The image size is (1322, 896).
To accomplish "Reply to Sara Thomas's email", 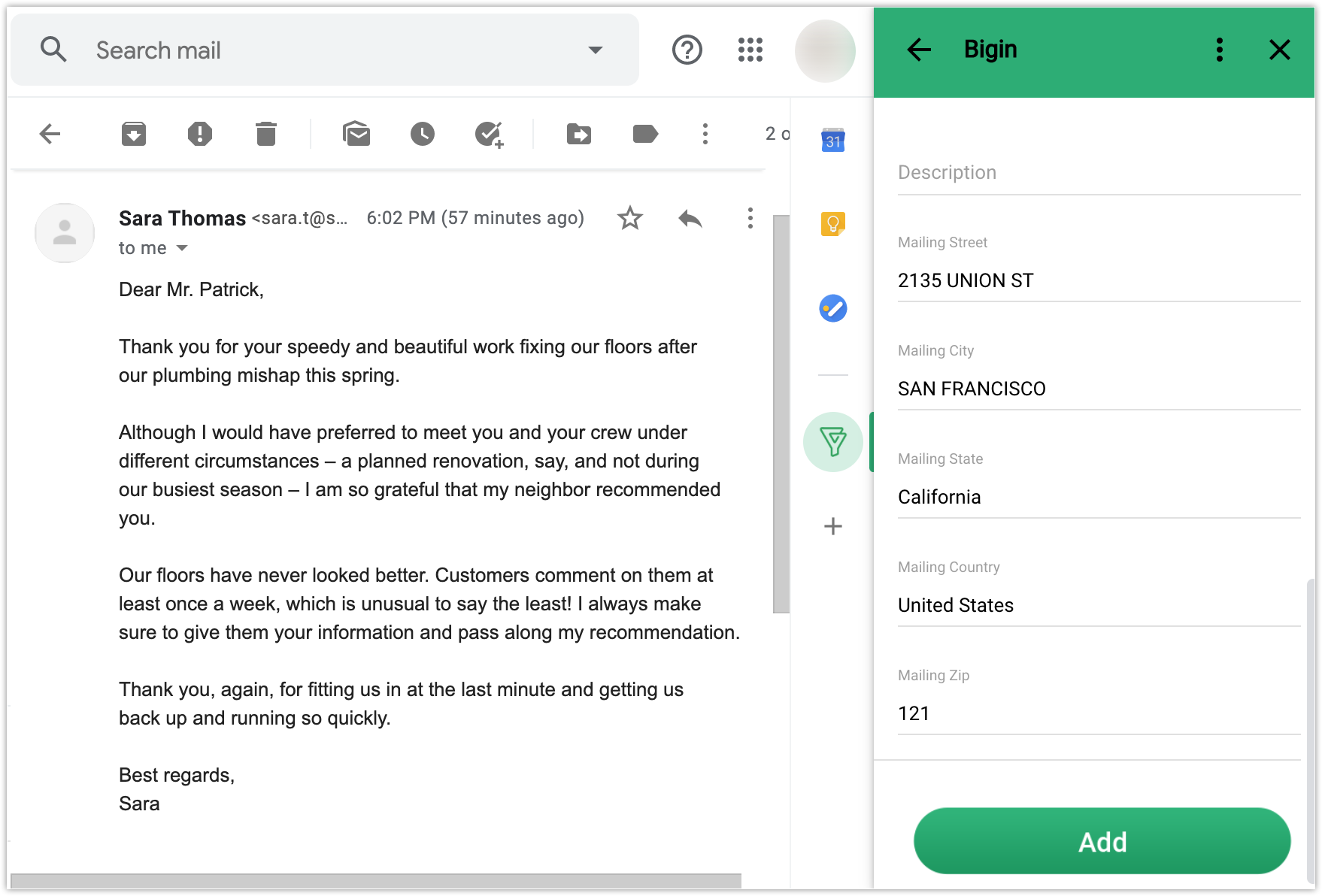I will tap(690, 218).
